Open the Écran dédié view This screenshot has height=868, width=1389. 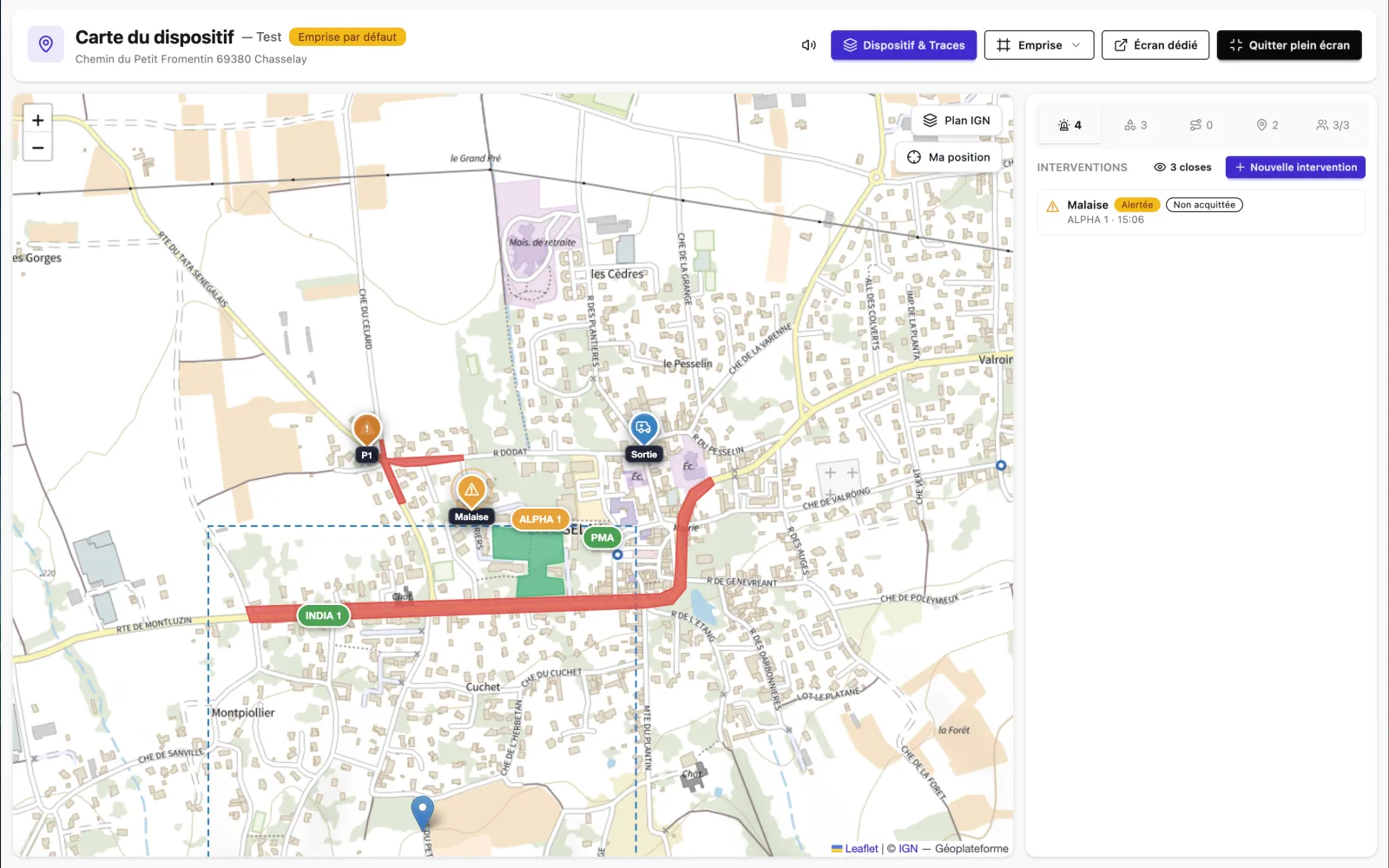tap(1155, 45)
